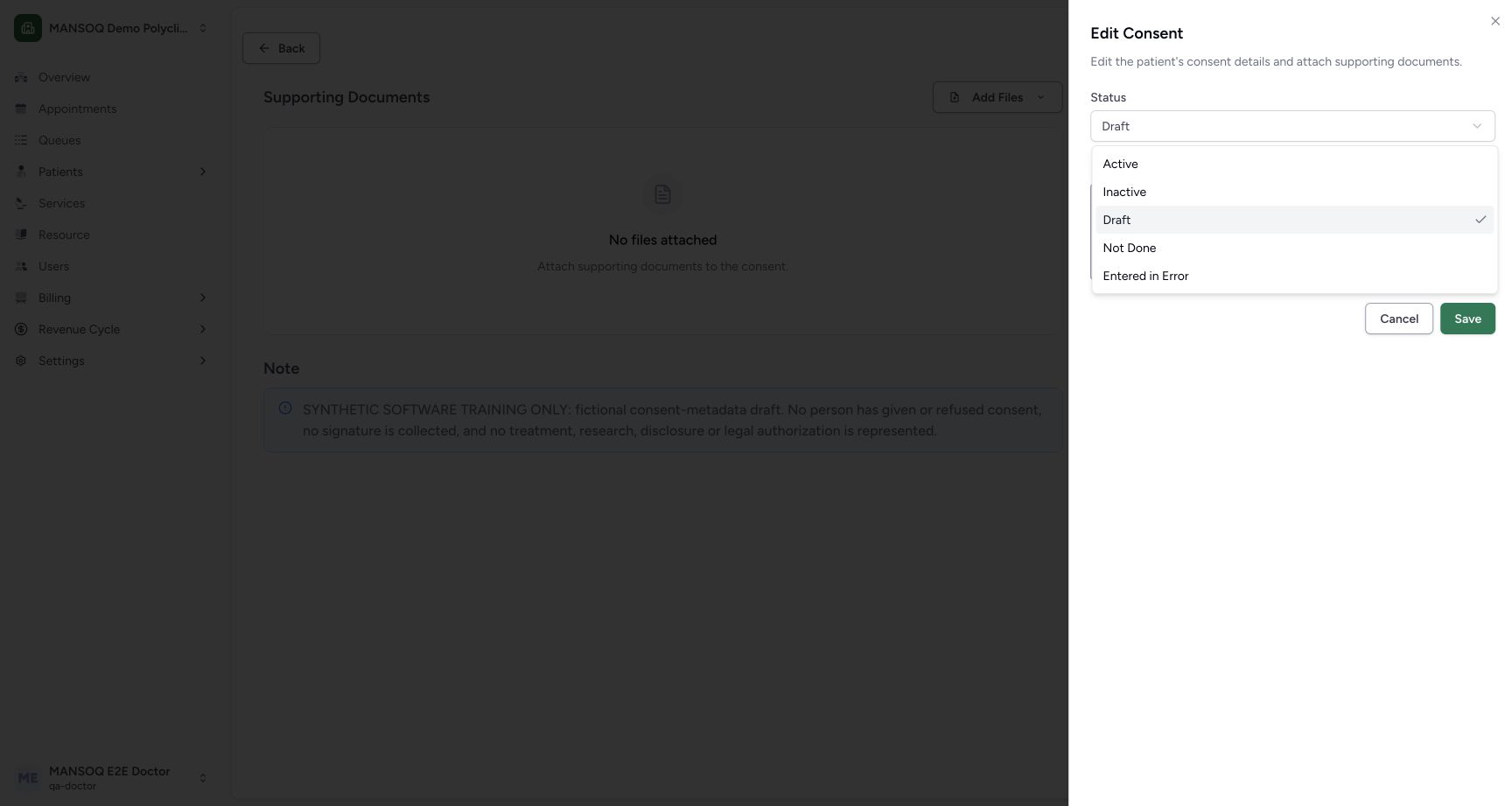Click the Cancel button
Image resolution: width=1512 pixels, height=806 pixels.
click(x=1398, y=319)
